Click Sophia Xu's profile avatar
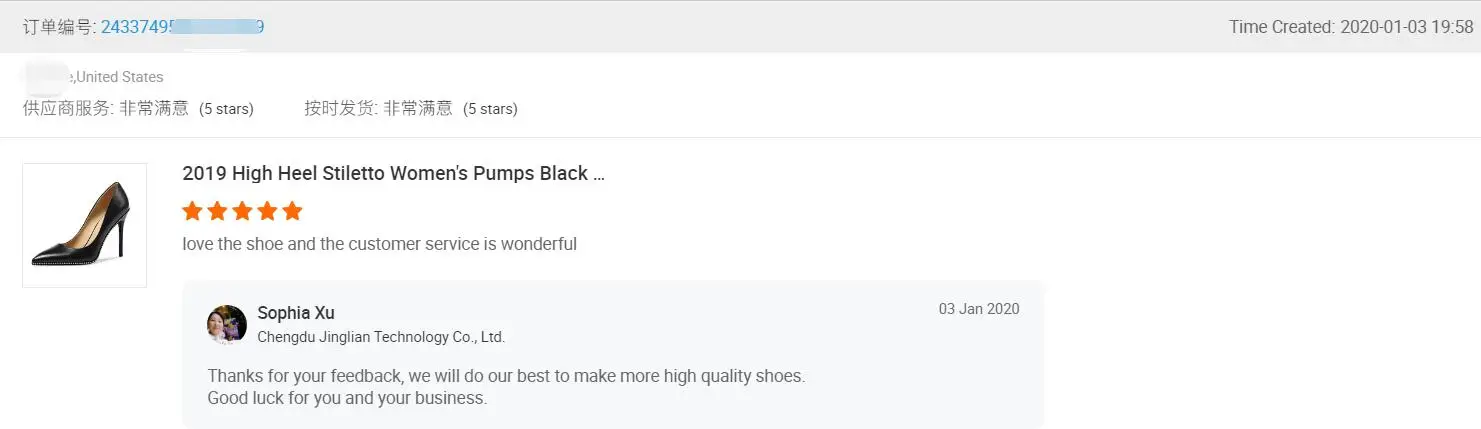 coord(227,324)
